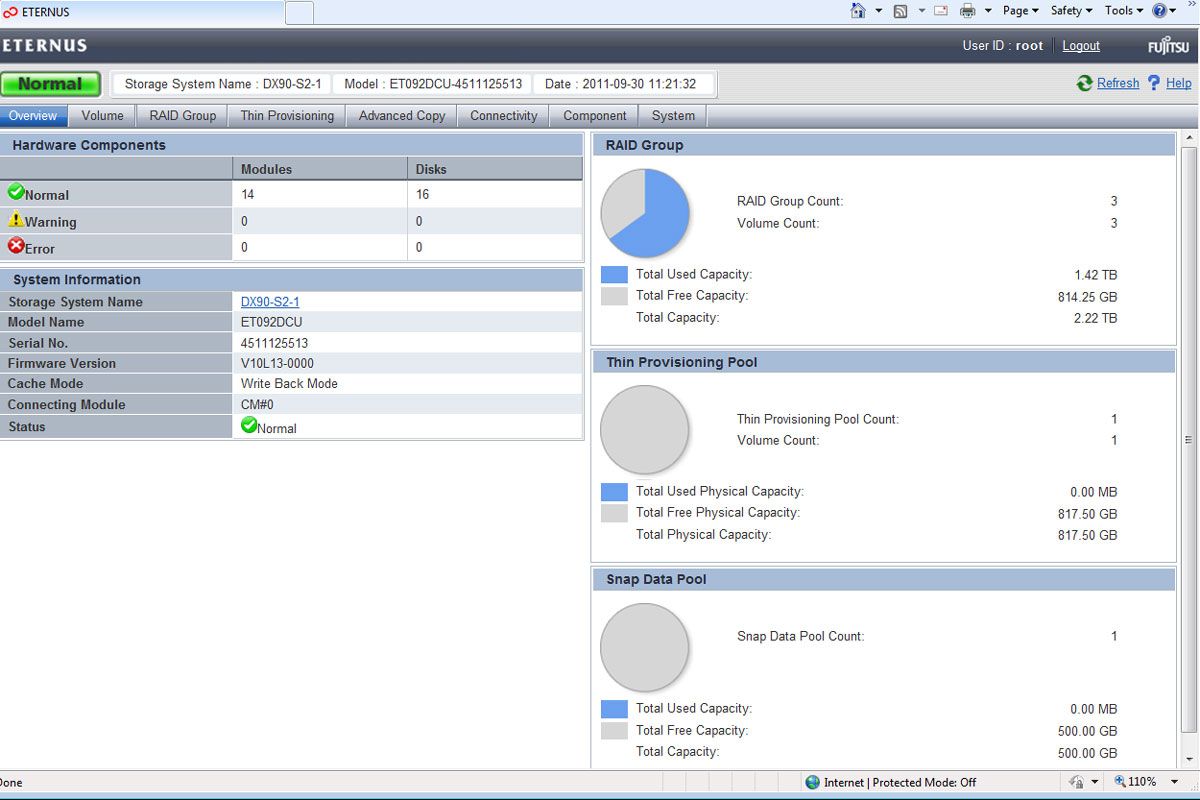
Task: Switch to the Volume tab
Action: [102, 116]
